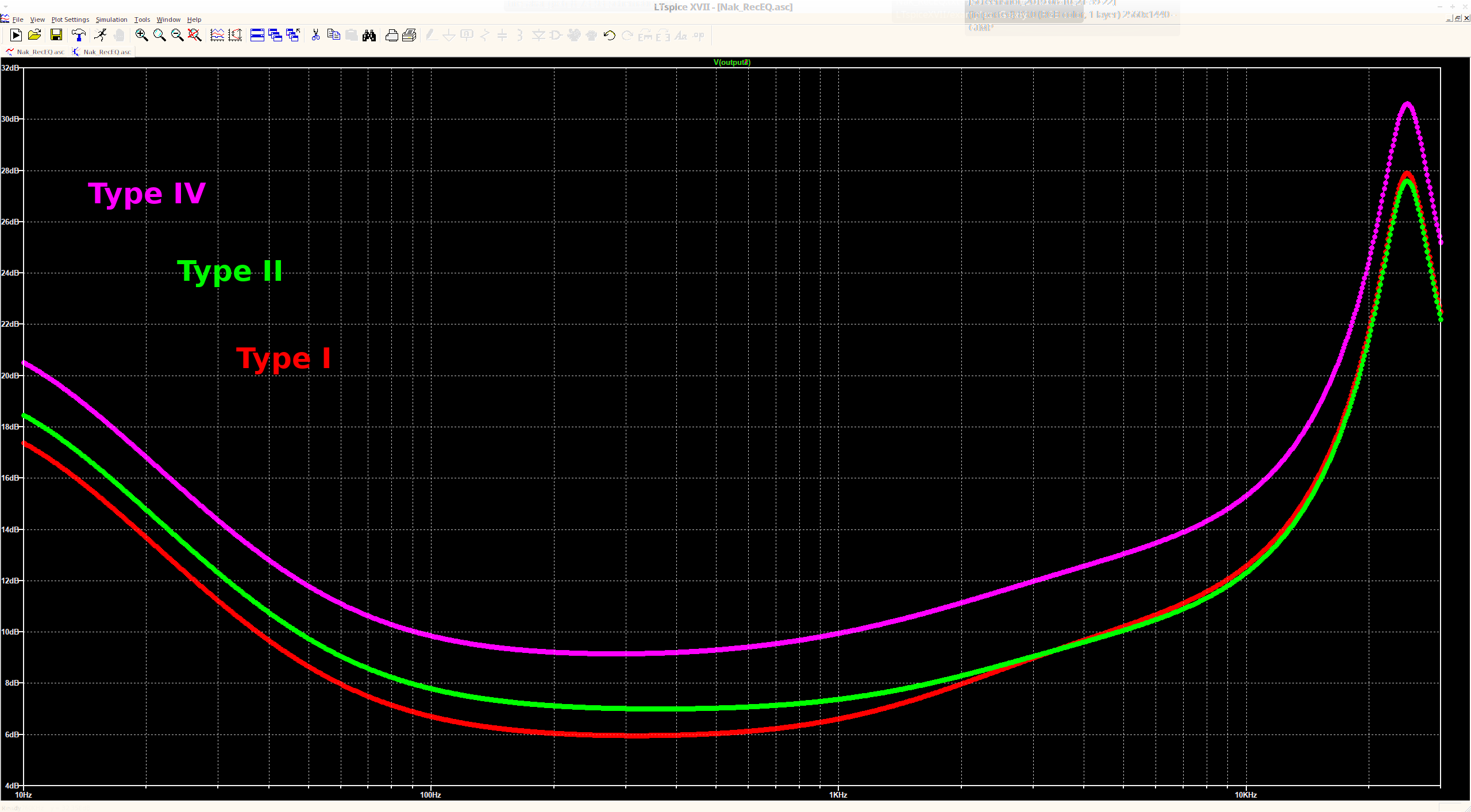Click the Run simulation running-man icon
1471x812 pixels.
pyautogui.click(x=101, y=36)
